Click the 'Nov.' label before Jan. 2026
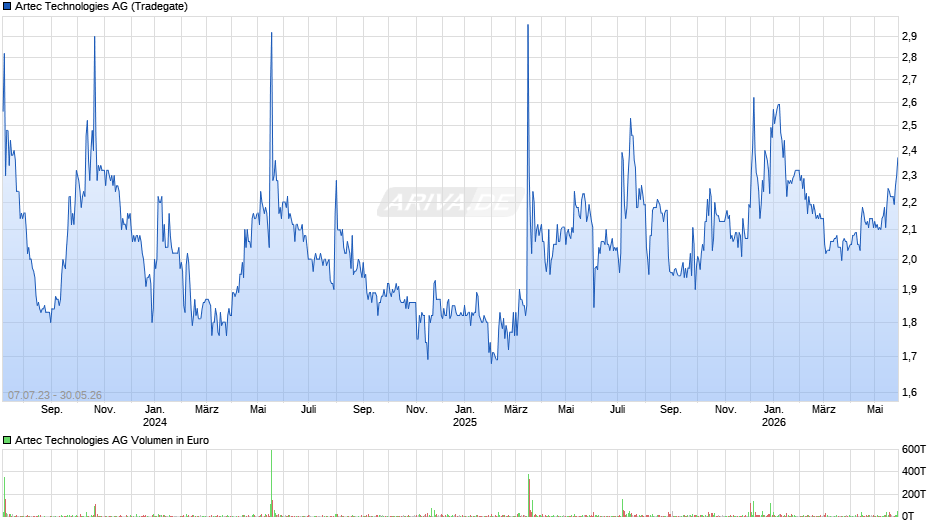940x526 pixels. point(725,410)
